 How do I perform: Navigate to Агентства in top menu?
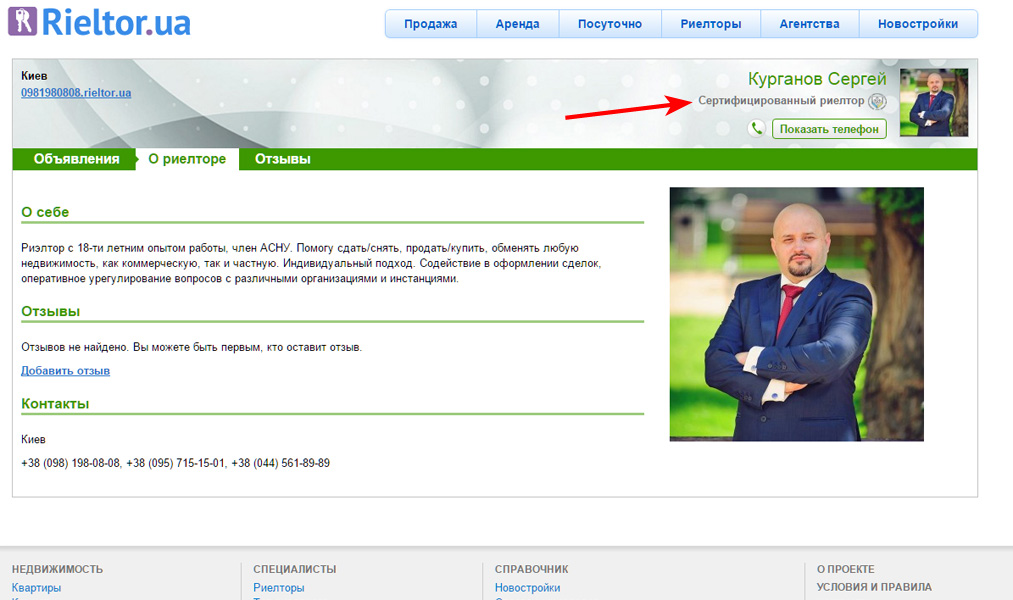pyautogui.click(x=809, y=24)
